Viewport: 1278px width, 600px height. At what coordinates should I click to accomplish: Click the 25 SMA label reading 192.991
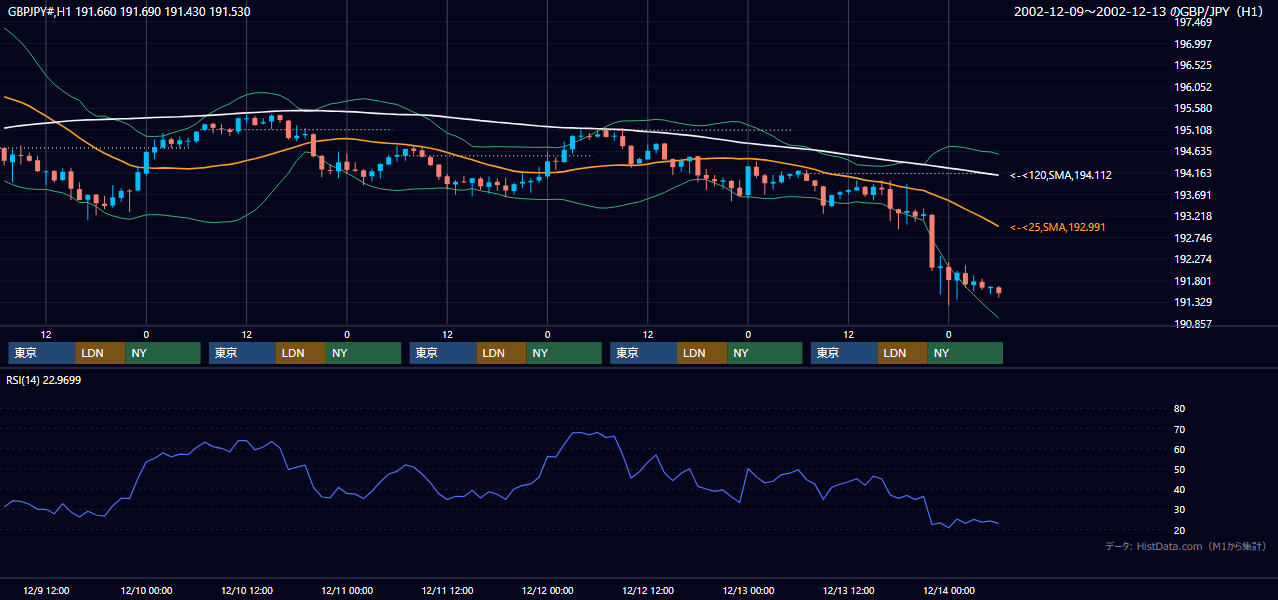1057,227
